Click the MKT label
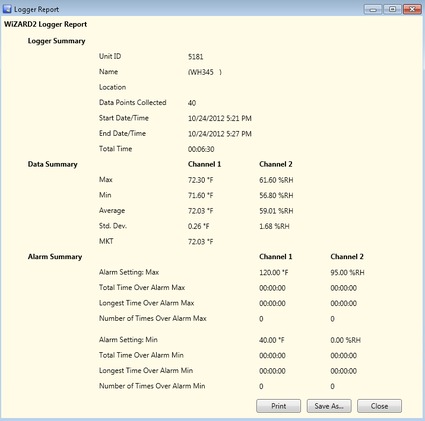The image size is (425, 421). pos(106,241)
